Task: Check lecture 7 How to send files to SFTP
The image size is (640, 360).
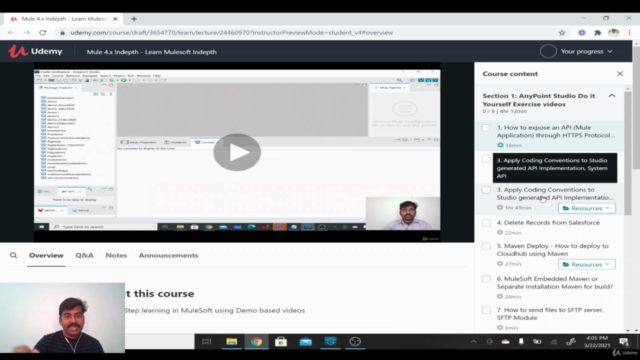Action: coord(486,310)
